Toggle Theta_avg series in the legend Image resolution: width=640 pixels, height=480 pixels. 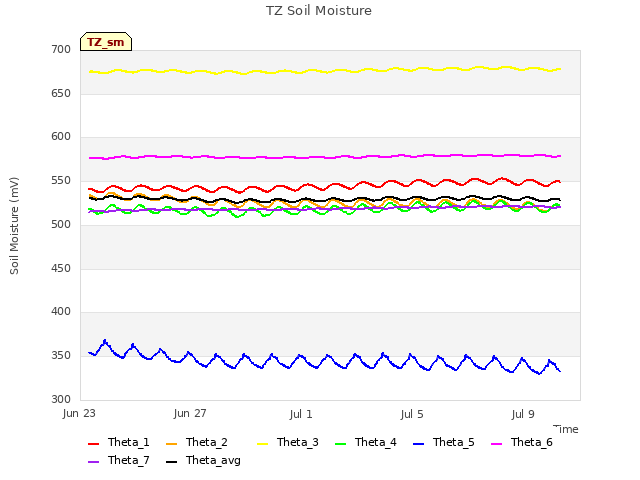[x=203, y=460]
